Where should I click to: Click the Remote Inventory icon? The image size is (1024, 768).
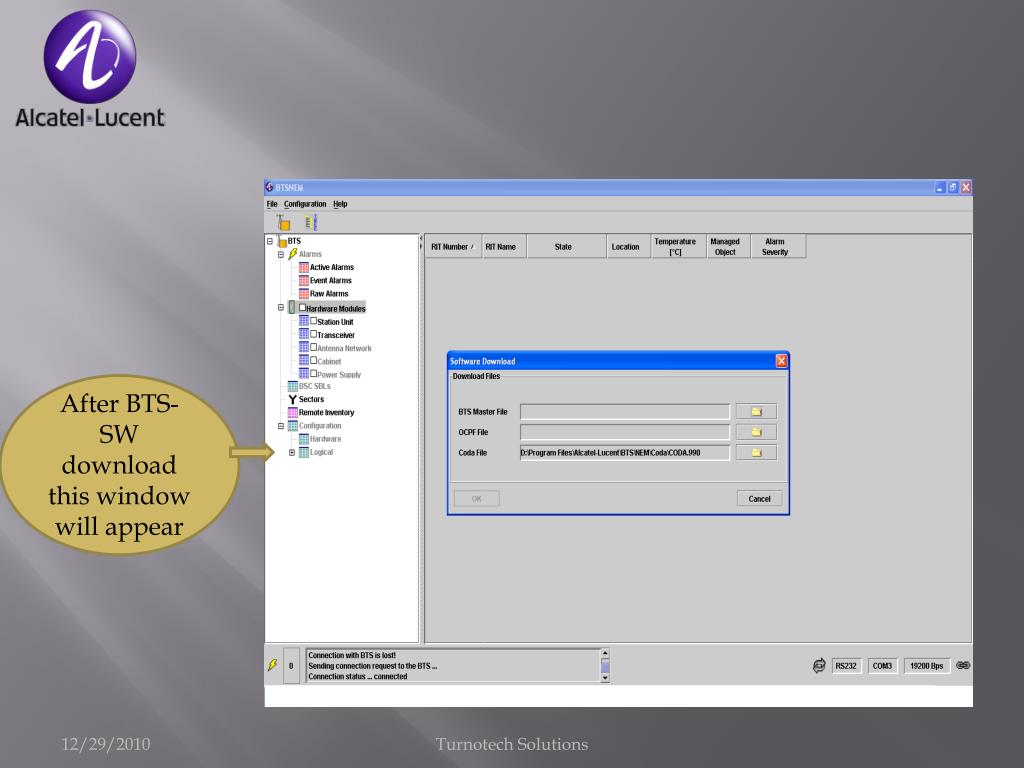(293, 413)
